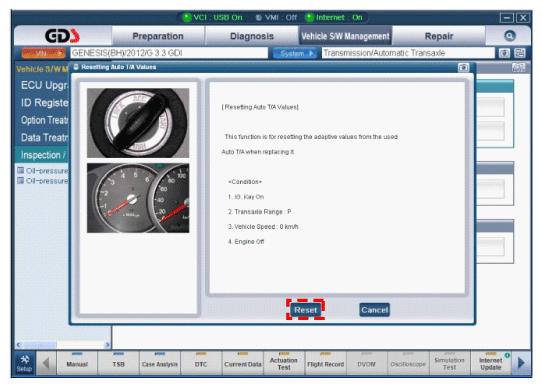Click the rightmost icon after system field
This screenshot has height=387, width=542.
coord(520,53)
